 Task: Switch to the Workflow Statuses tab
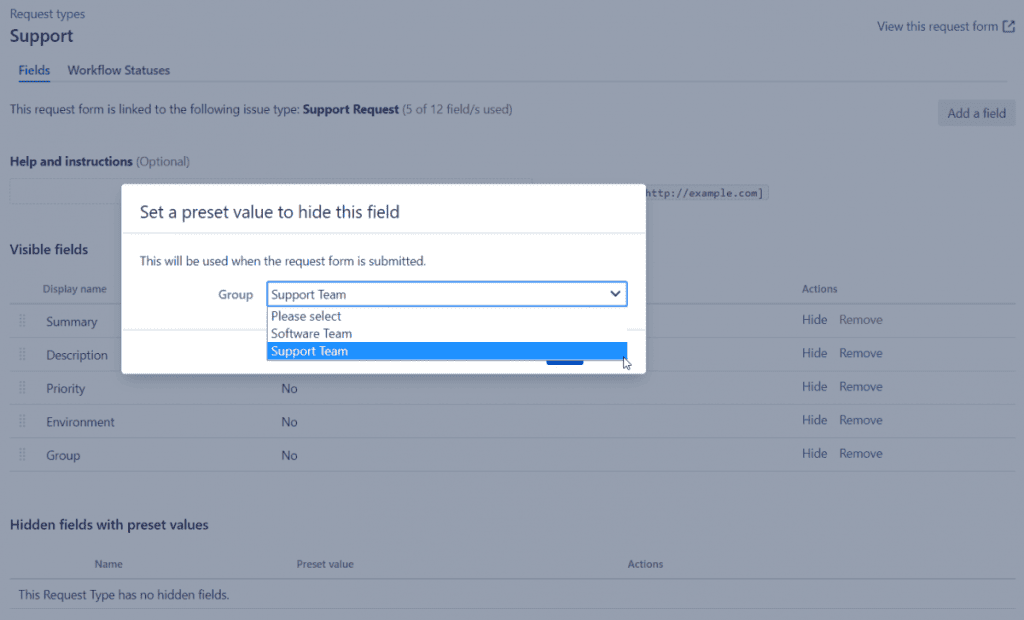118,71
